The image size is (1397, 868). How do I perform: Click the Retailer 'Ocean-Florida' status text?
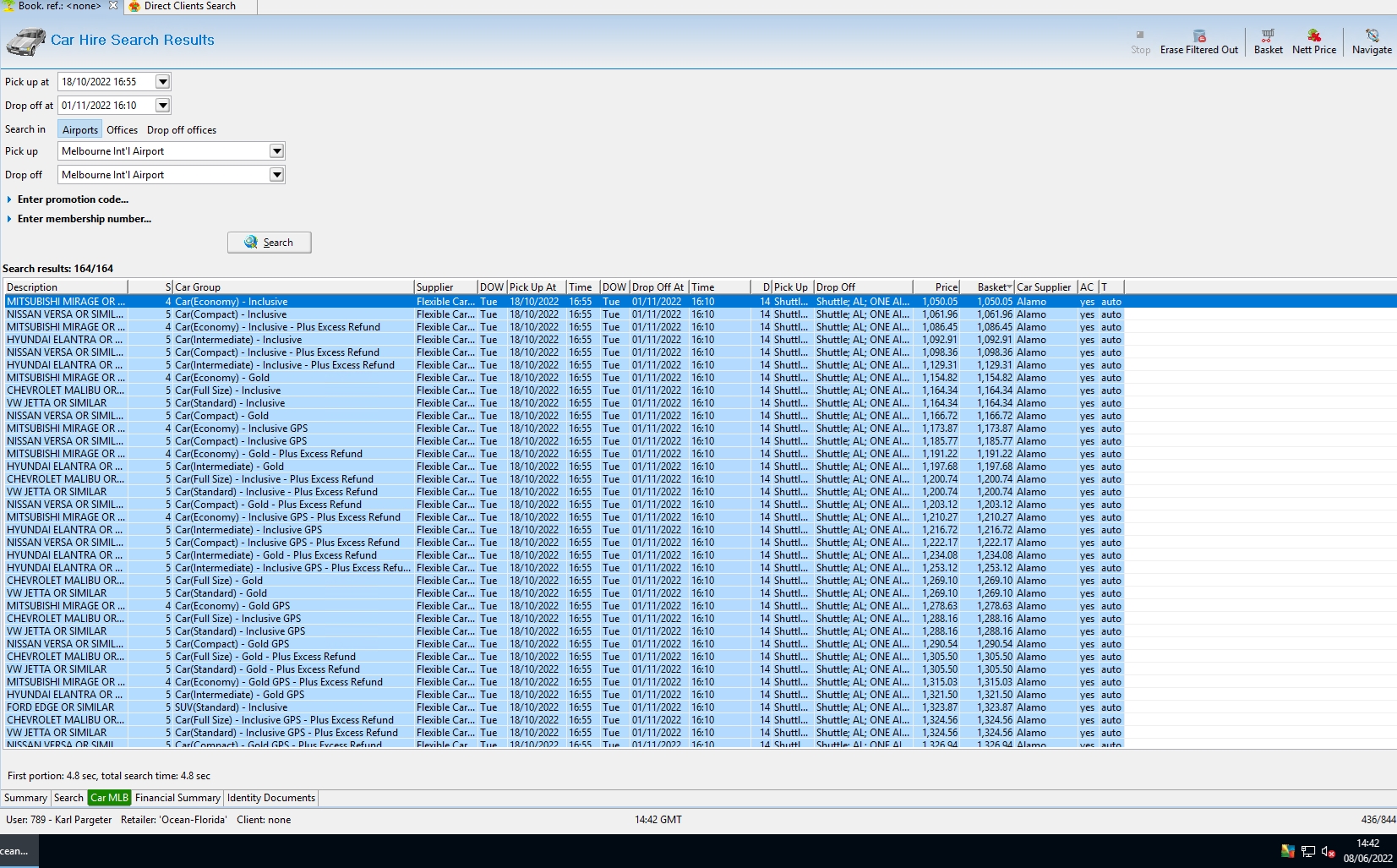pyautogui.click(x=174, y=820)
